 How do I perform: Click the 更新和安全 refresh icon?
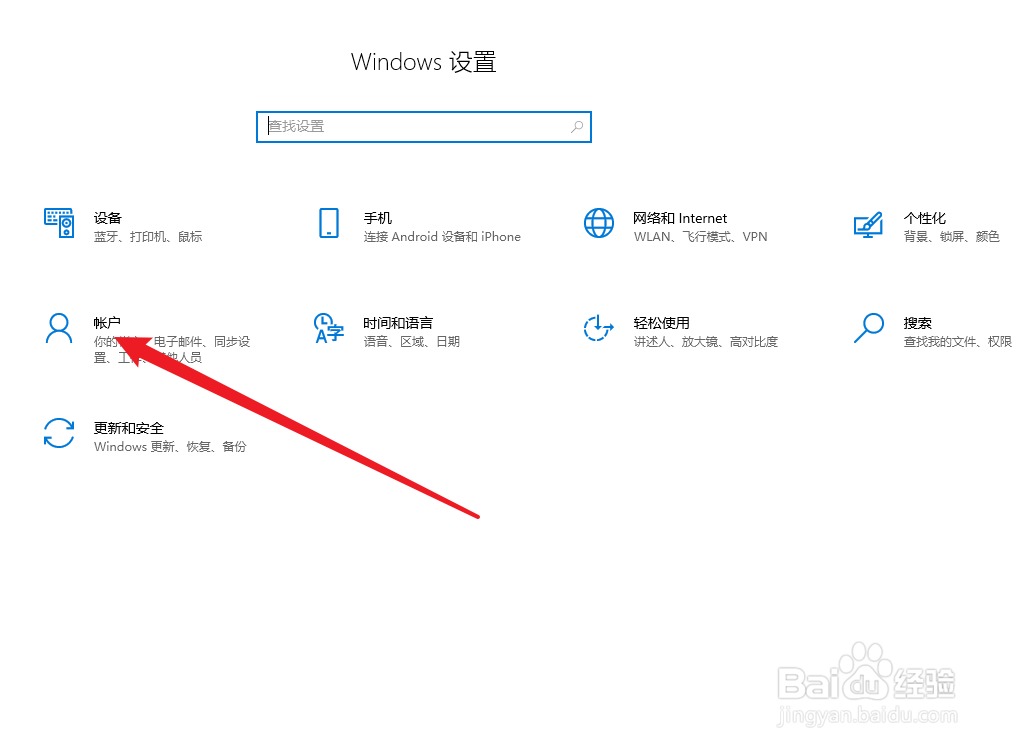click(59, 433)
